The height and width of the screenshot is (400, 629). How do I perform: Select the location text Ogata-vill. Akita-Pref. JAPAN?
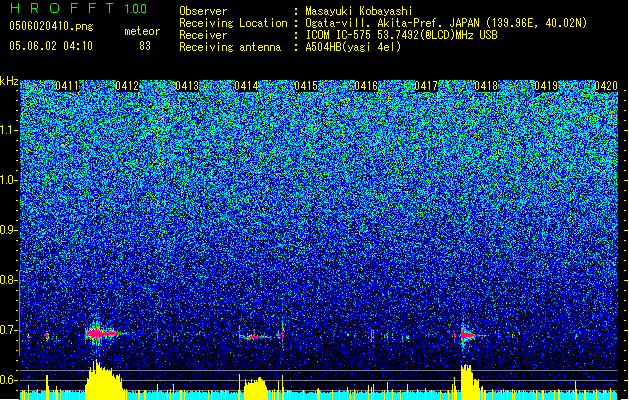click(392, 23)
